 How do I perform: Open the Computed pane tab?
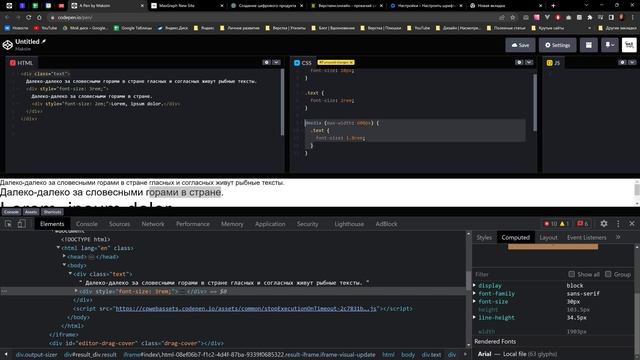pyautogui.click(x=515, y=238)
